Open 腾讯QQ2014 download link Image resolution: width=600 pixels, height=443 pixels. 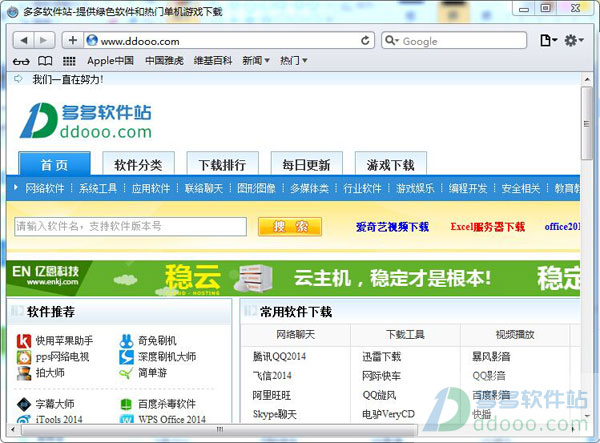click(279, 357)
